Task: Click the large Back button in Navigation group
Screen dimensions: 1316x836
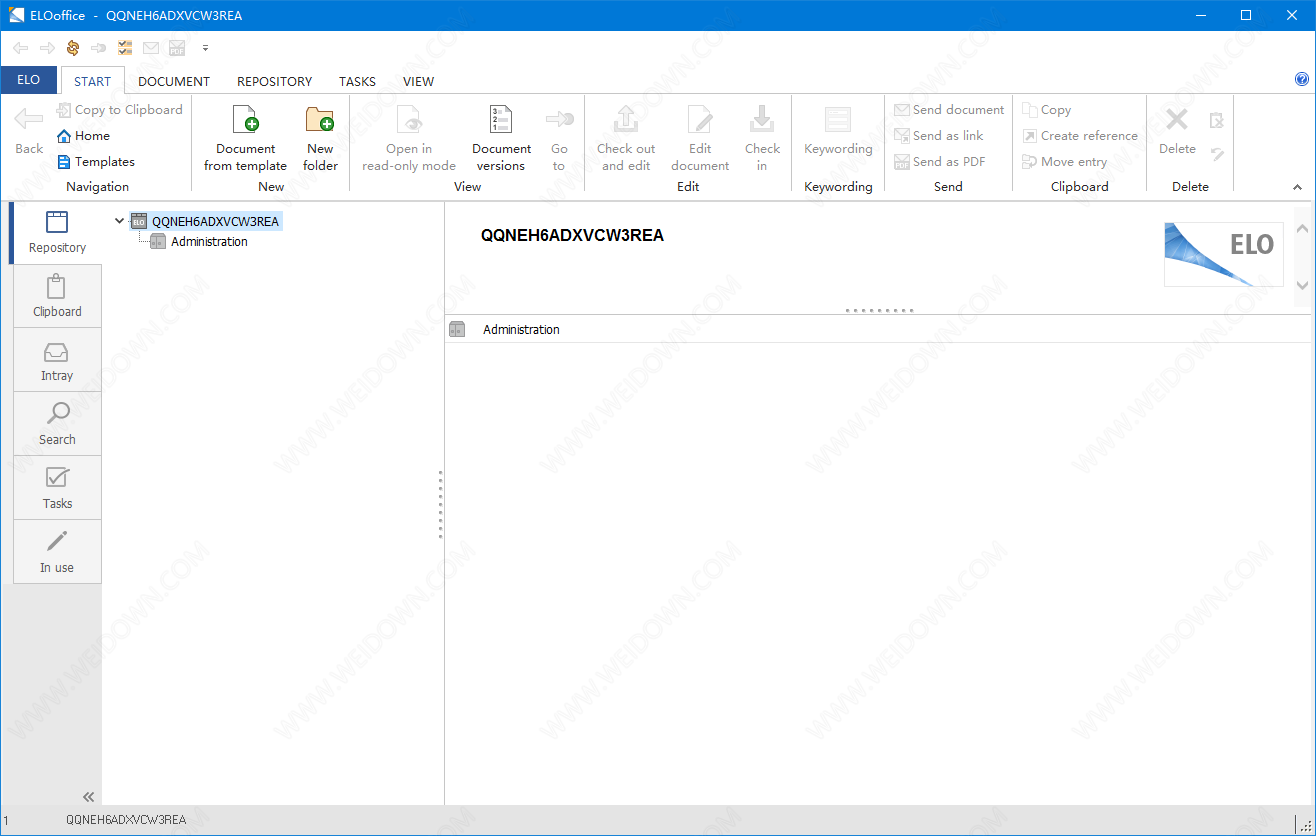Action: coord(29,131)
